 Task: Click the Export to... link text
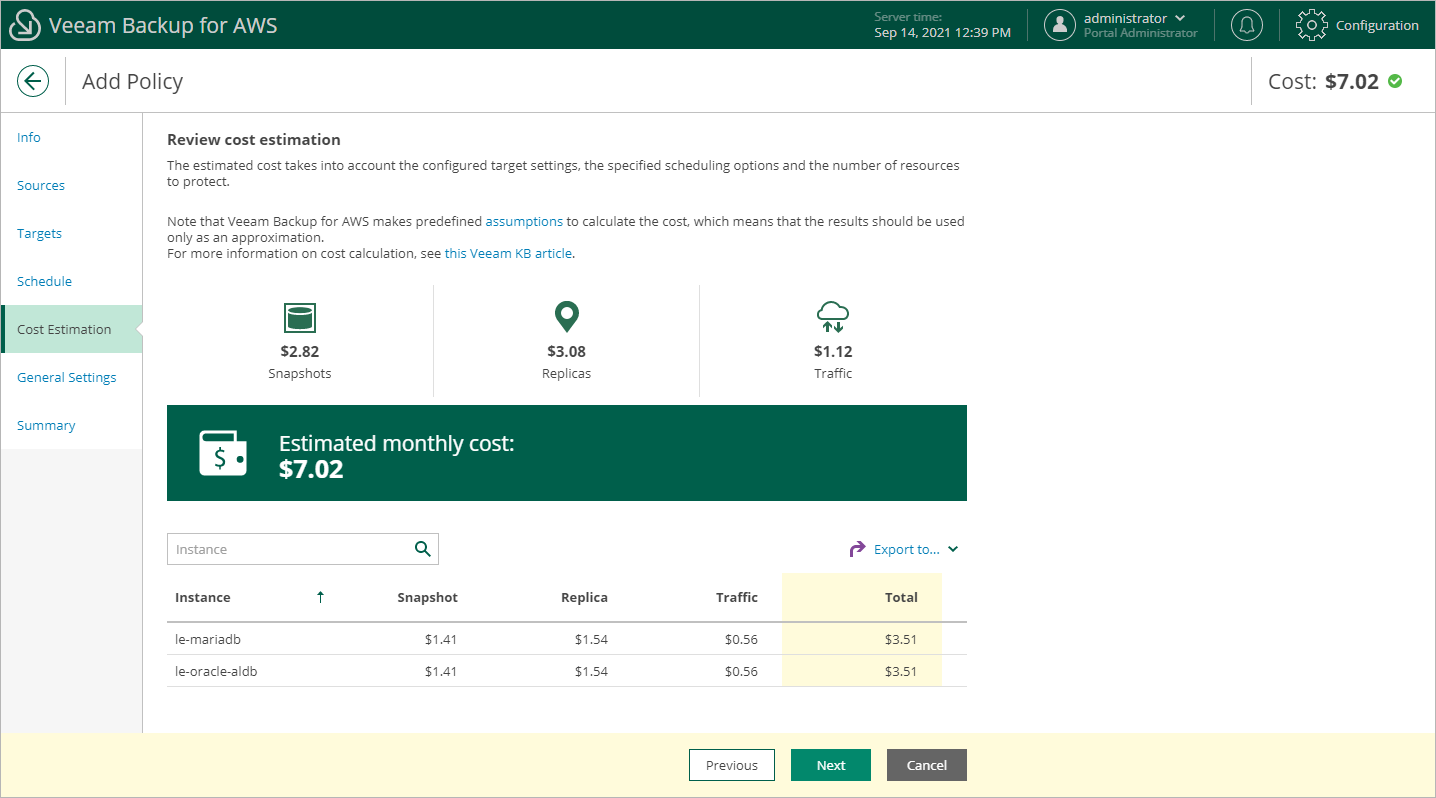click(x=907, y=549)
